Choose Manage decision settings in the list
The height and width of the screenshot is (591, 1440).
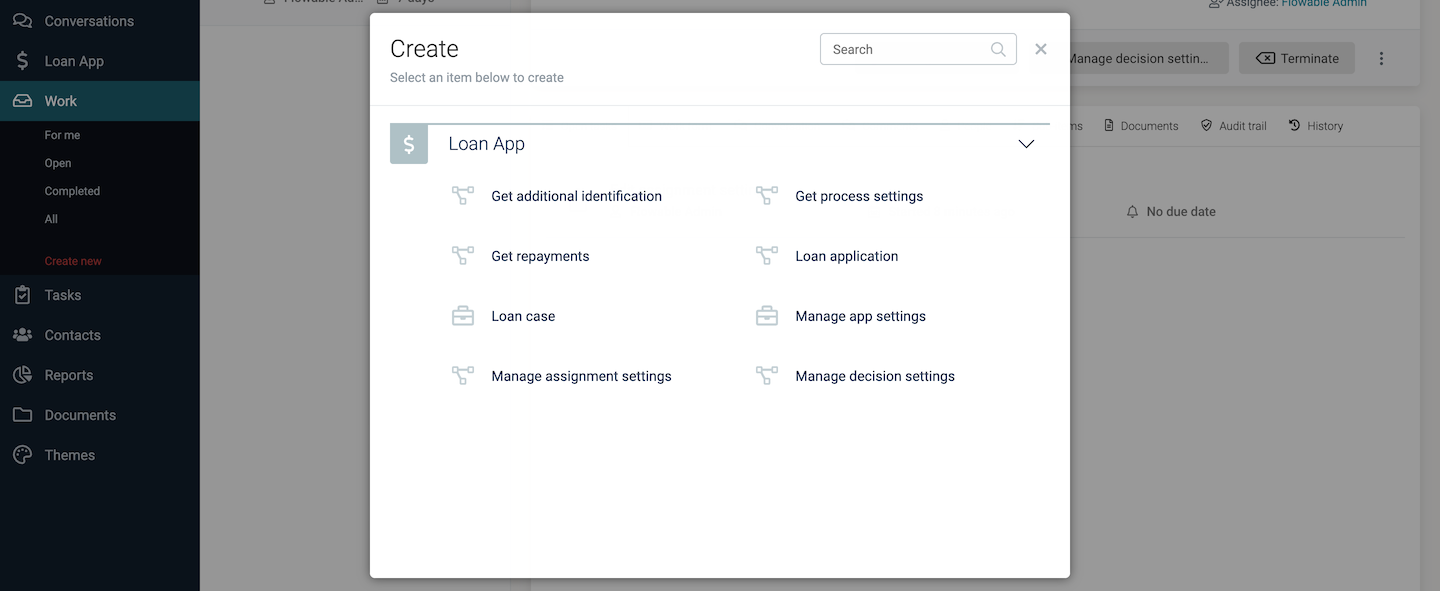tap(874, 376)
